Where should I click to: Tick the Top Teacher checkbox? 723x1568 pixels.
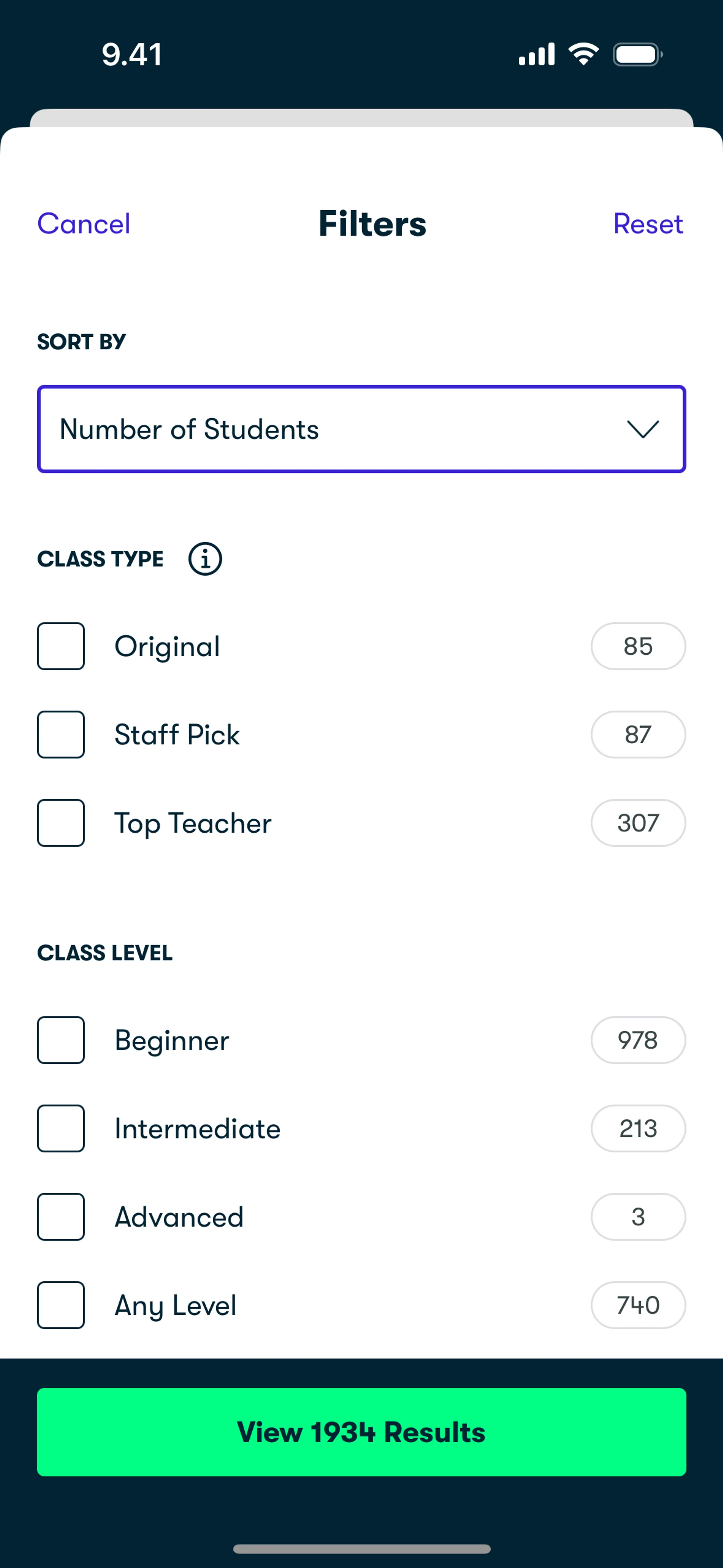coord(61,823)
